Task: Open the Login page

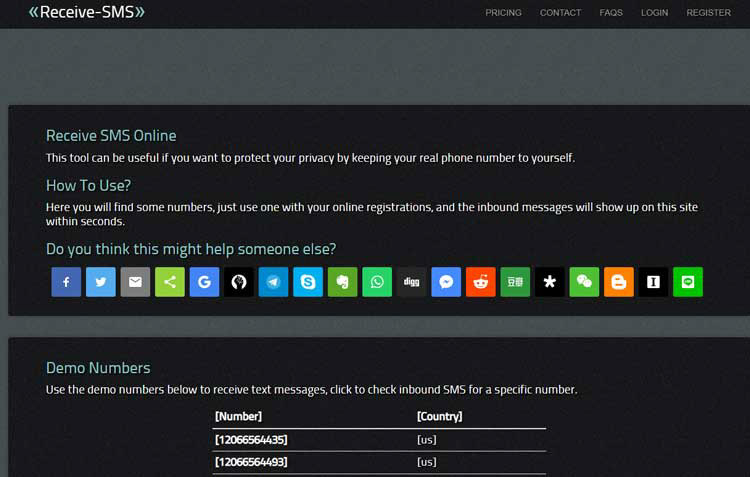Action: pos(654,13)
